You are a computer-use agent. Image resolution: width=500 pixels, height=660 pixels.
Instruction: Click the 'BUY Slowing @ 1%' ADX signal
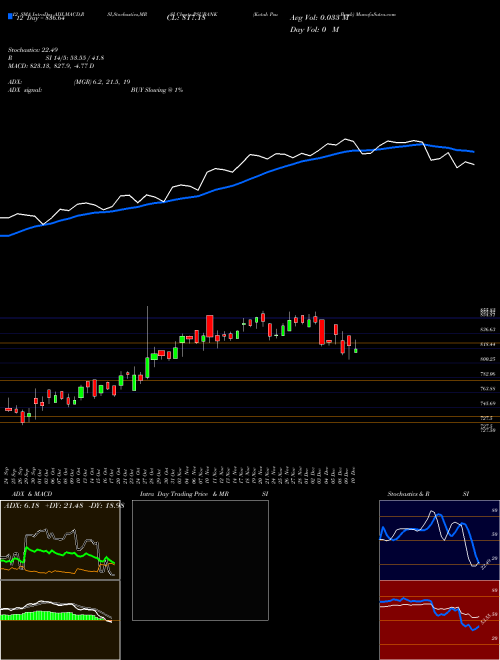pos(157,90)
